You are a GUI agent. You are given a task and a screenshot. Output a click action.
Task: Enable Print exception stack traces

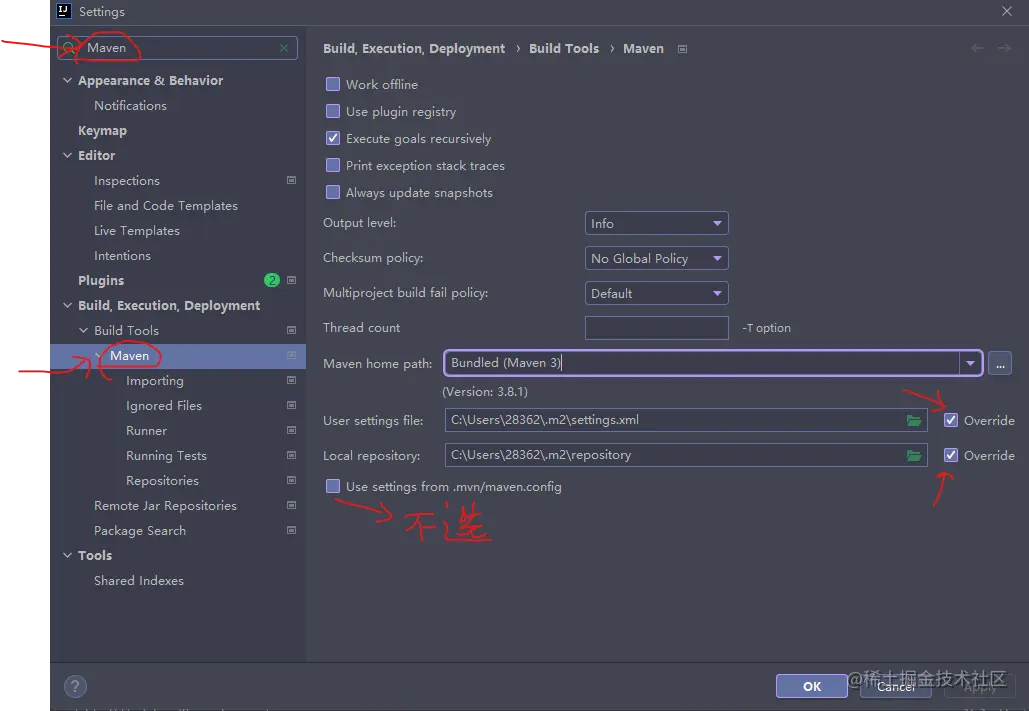click(333, 165)
